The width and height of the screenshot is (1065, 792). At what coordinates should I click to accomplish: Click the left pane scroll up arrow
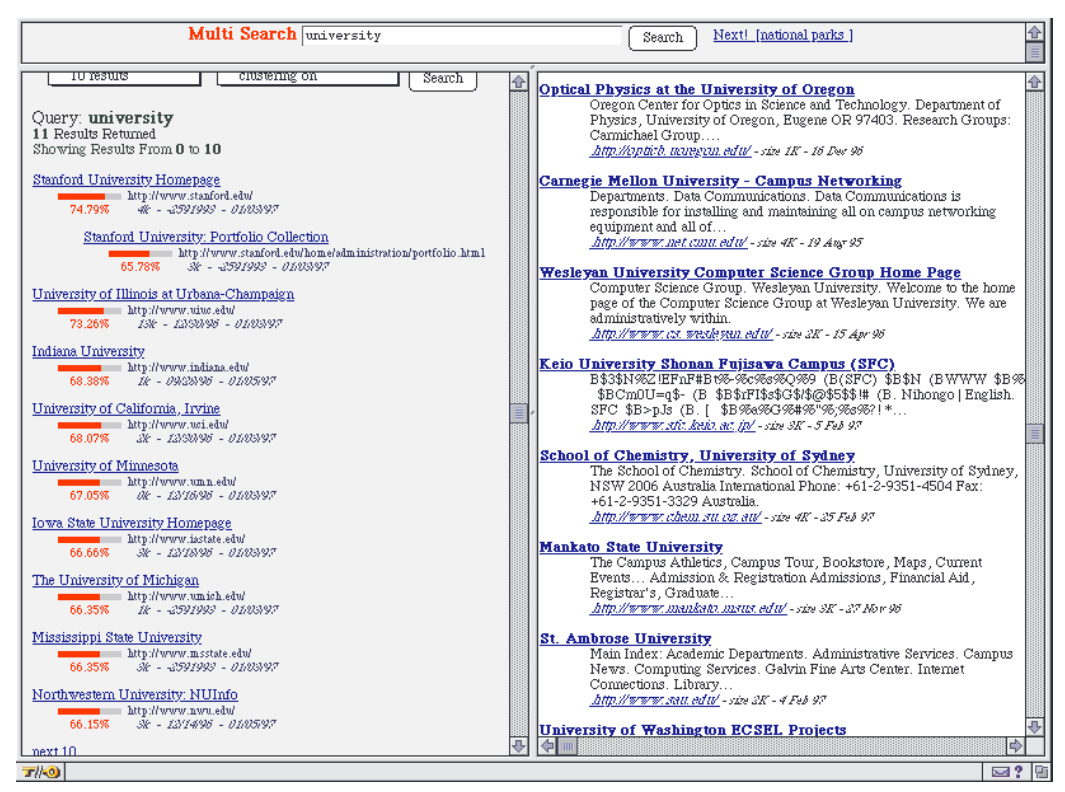(519, 82)
